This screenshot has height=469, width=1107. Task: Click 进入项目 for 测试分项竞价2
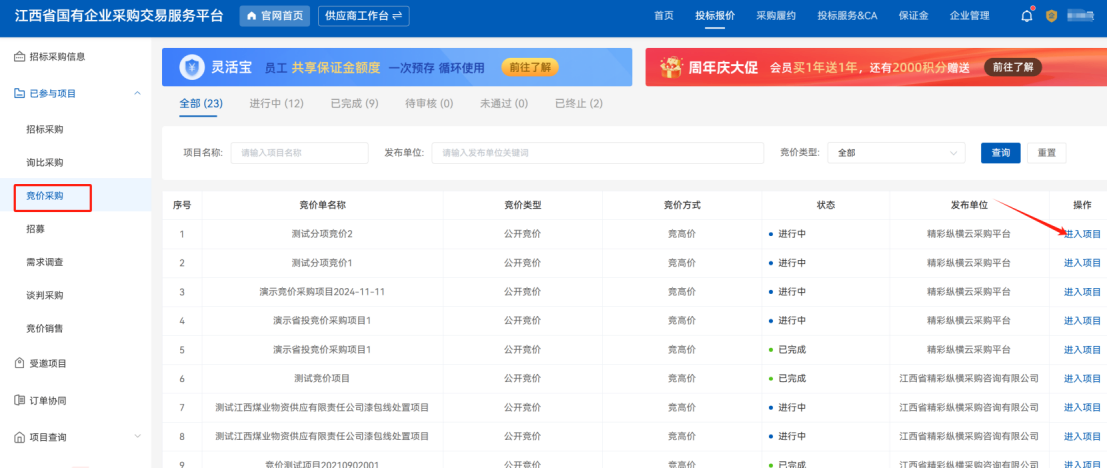coord(1082,234)
